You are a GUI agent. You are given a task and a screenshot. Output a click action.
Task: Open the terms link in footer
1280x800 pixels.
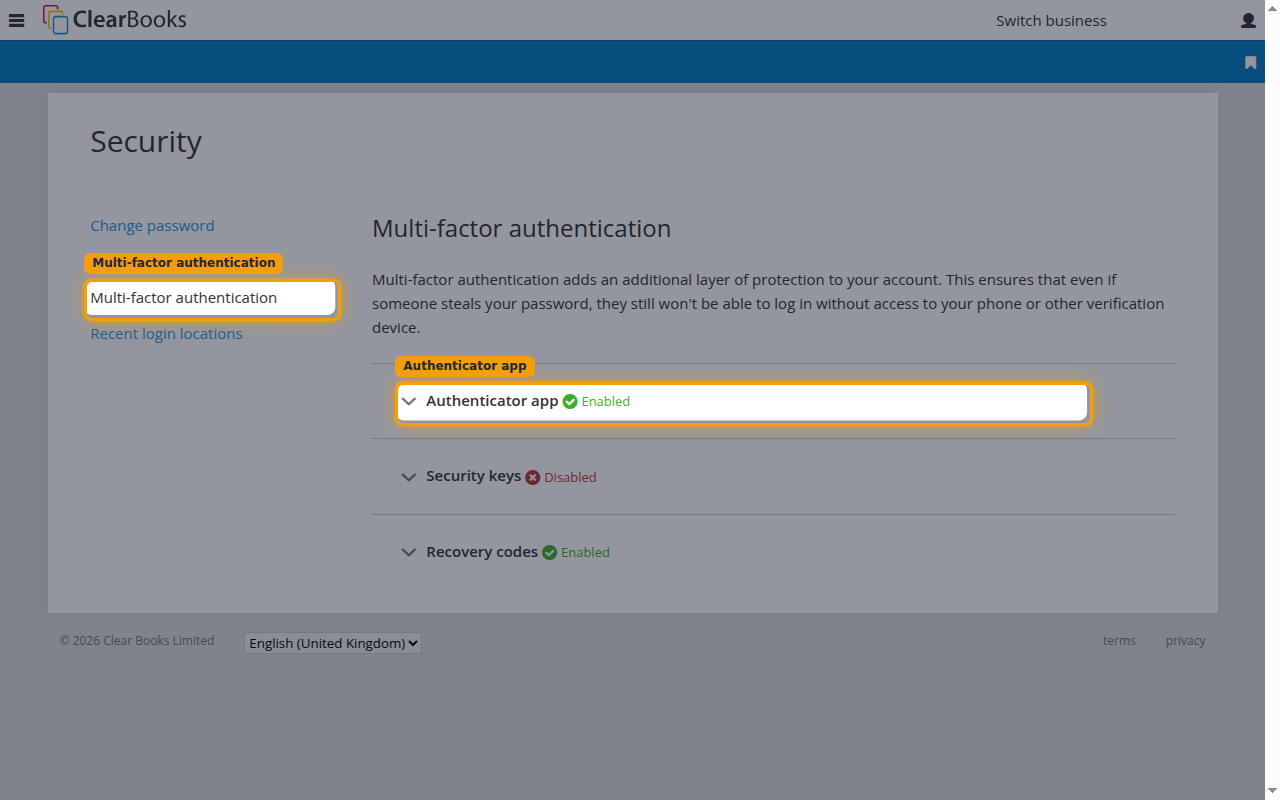[x=1119, y=641]
